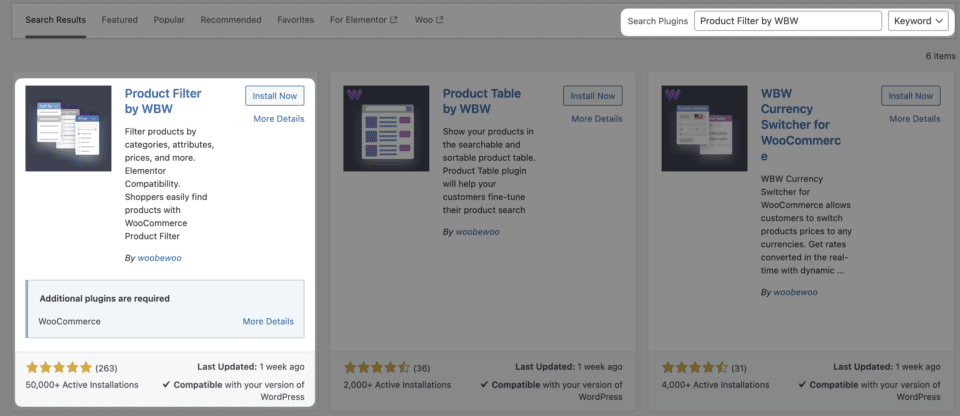Viewport: 960px width, 416px height.
Task: Open the For Elementor external link tab
Action: [363, 20]
